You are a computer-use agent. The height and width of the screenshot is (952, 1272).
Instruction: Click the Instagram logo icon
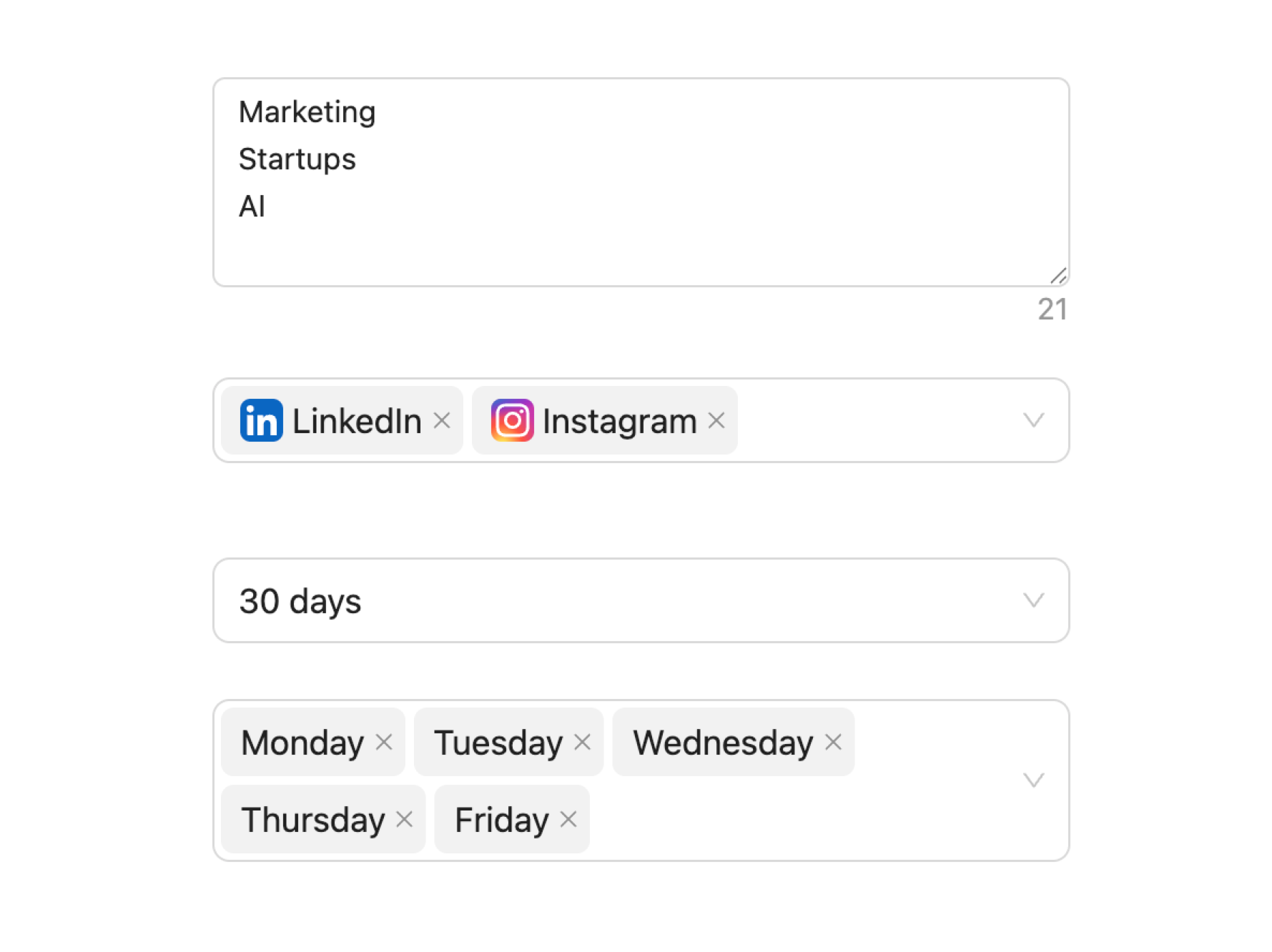pos(515,420)
